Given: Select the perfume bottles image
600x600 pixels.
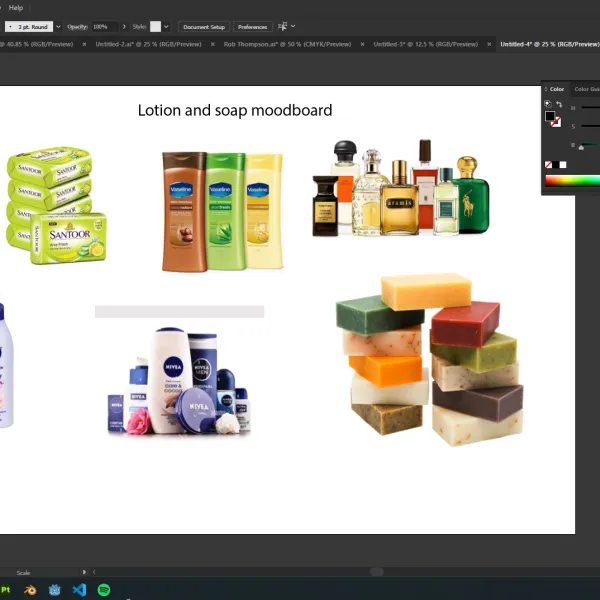Looking at the screenshot, I should tap(401, 188).
